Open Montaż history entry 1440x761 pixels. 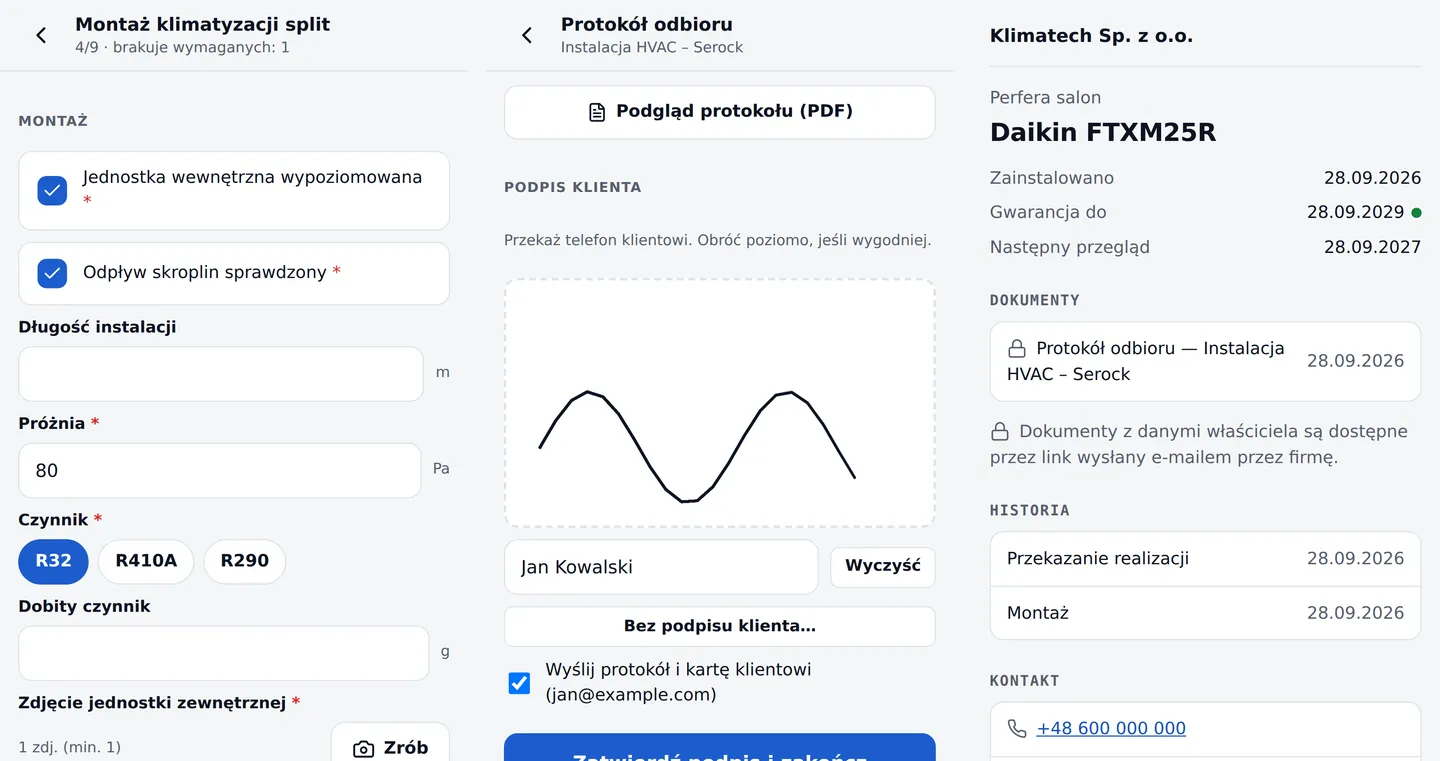[x=1205, y=613]
